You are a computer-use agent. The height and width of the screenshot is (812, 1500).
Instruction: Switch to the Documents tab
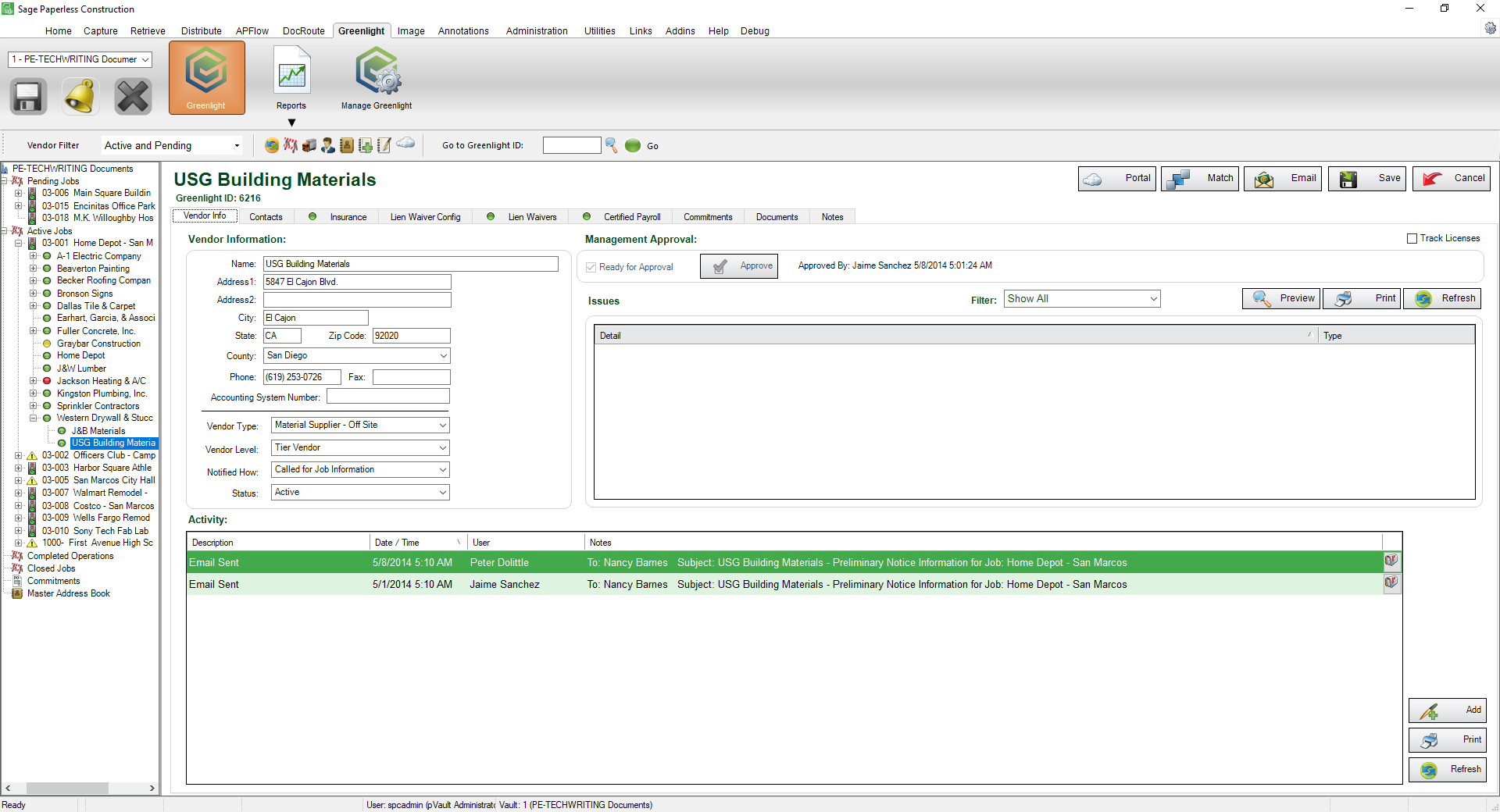coord(777,217)
